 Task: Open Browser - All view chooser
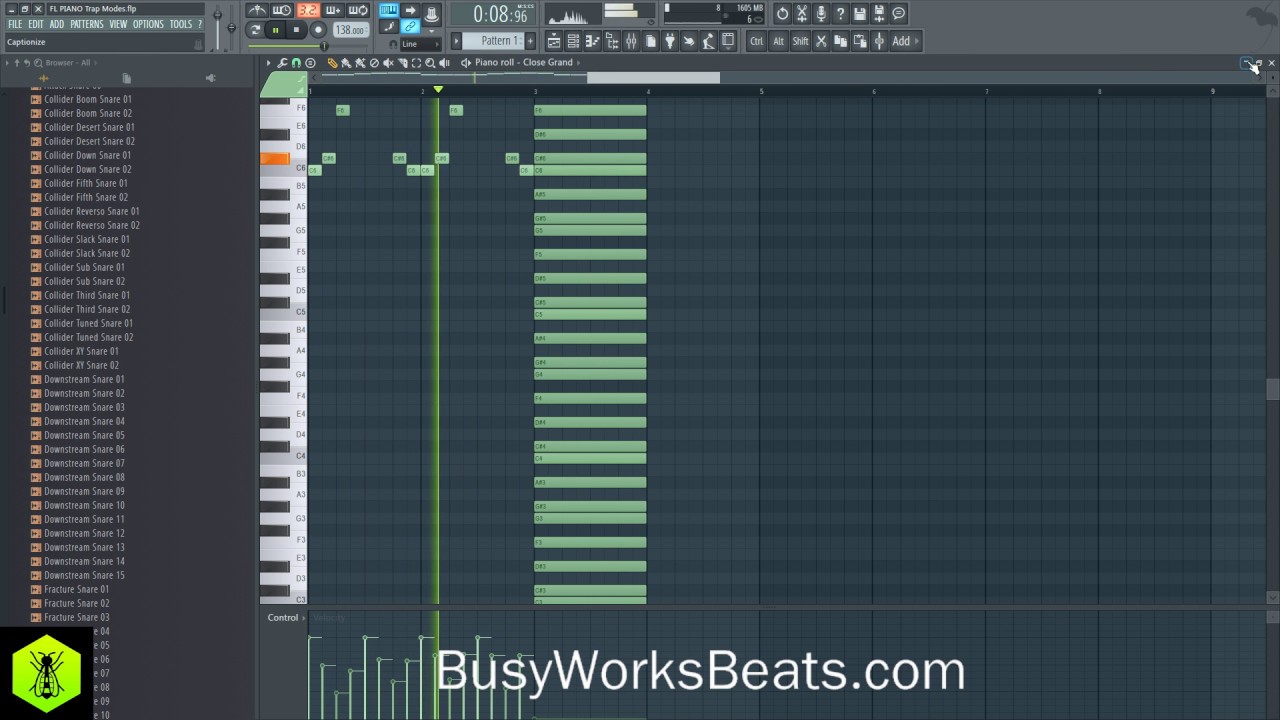coord(68,63)
